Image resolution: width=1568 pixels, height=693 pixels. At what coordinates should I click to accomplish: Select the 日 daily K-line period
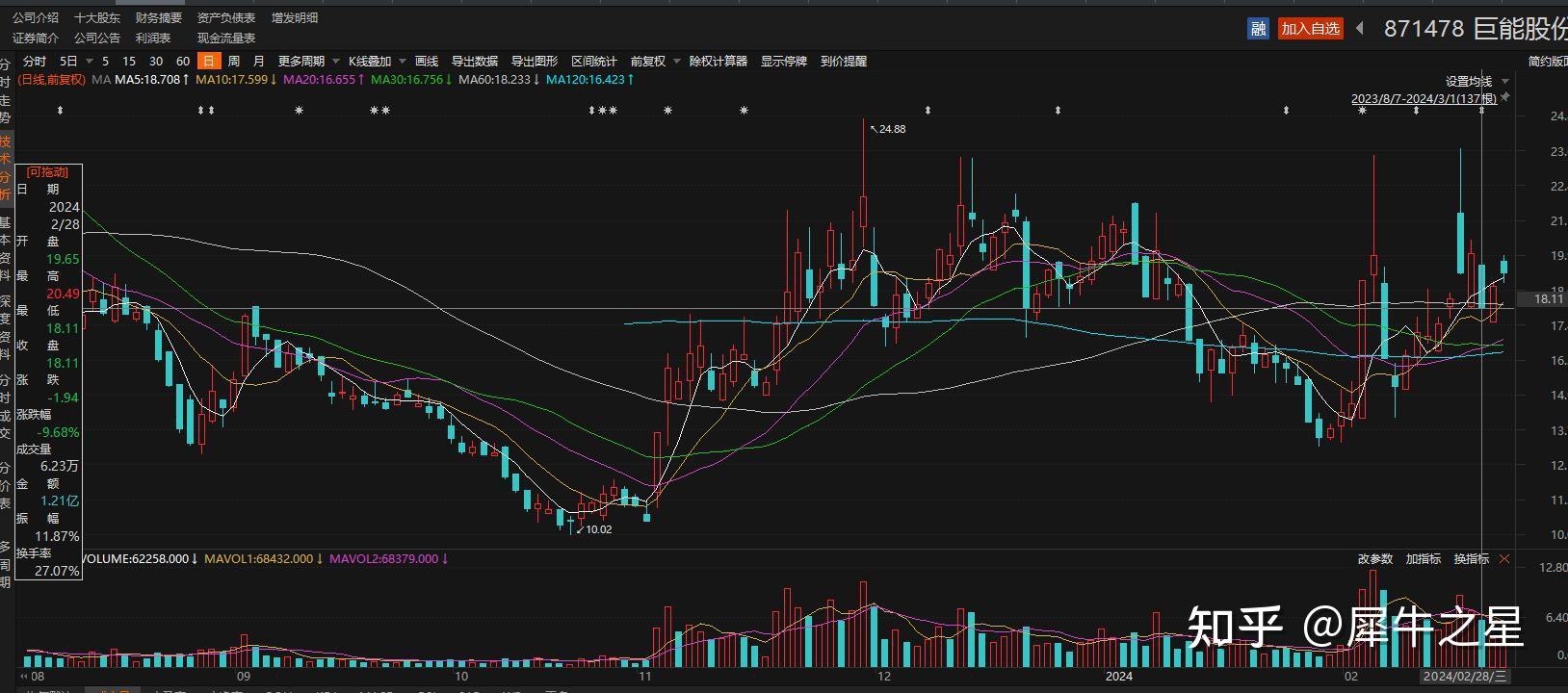(x=208, y=62)
